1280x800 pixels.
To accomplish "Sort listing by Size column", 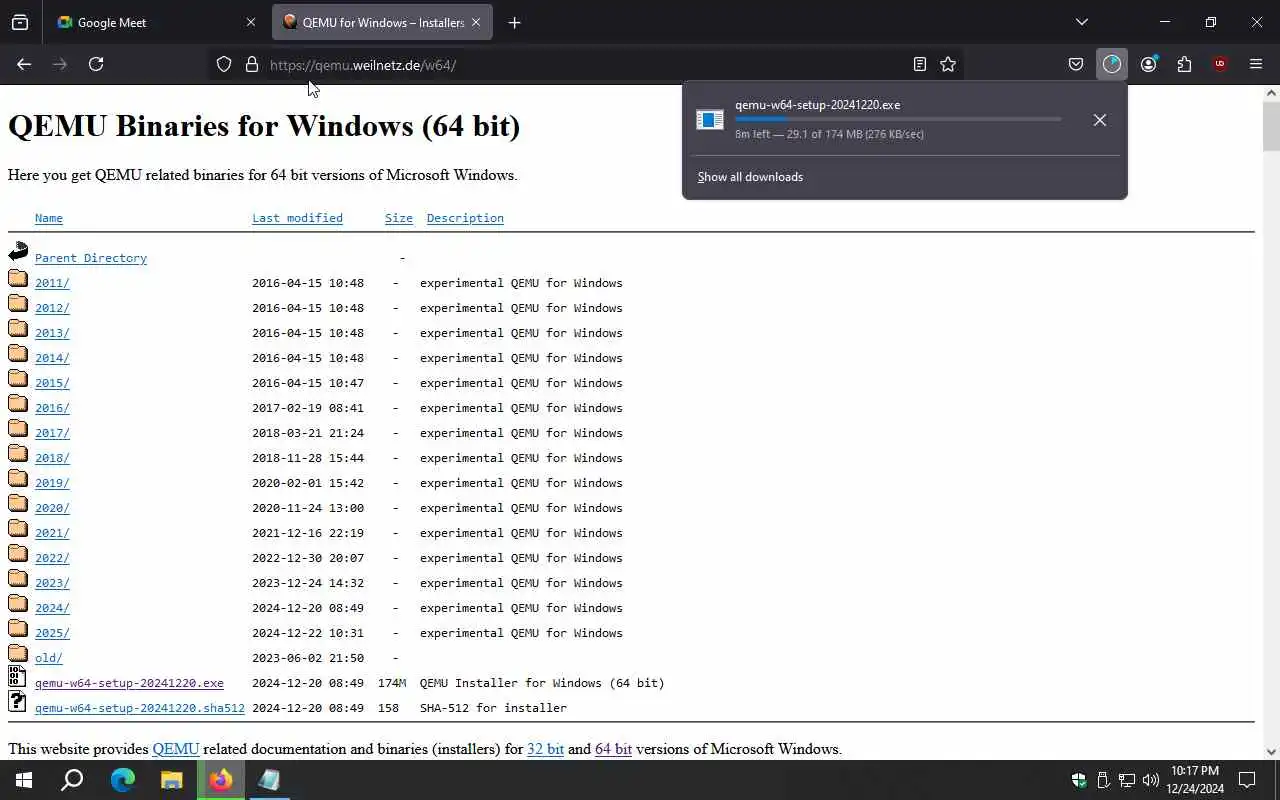I will (x=399, y=218).
